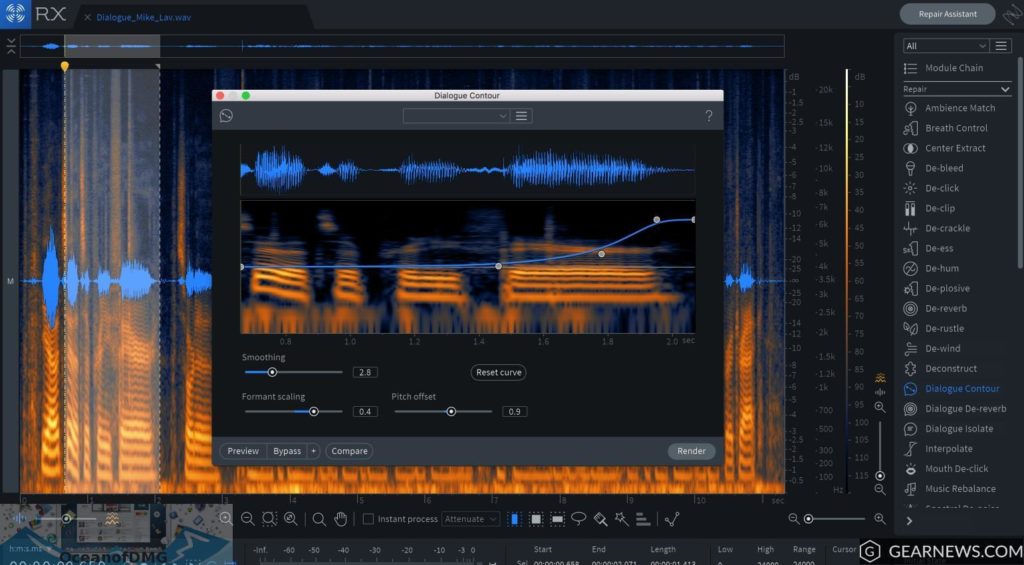Click the find similar event icon
The image size is (1024, 565).
[x=672, y=519]
